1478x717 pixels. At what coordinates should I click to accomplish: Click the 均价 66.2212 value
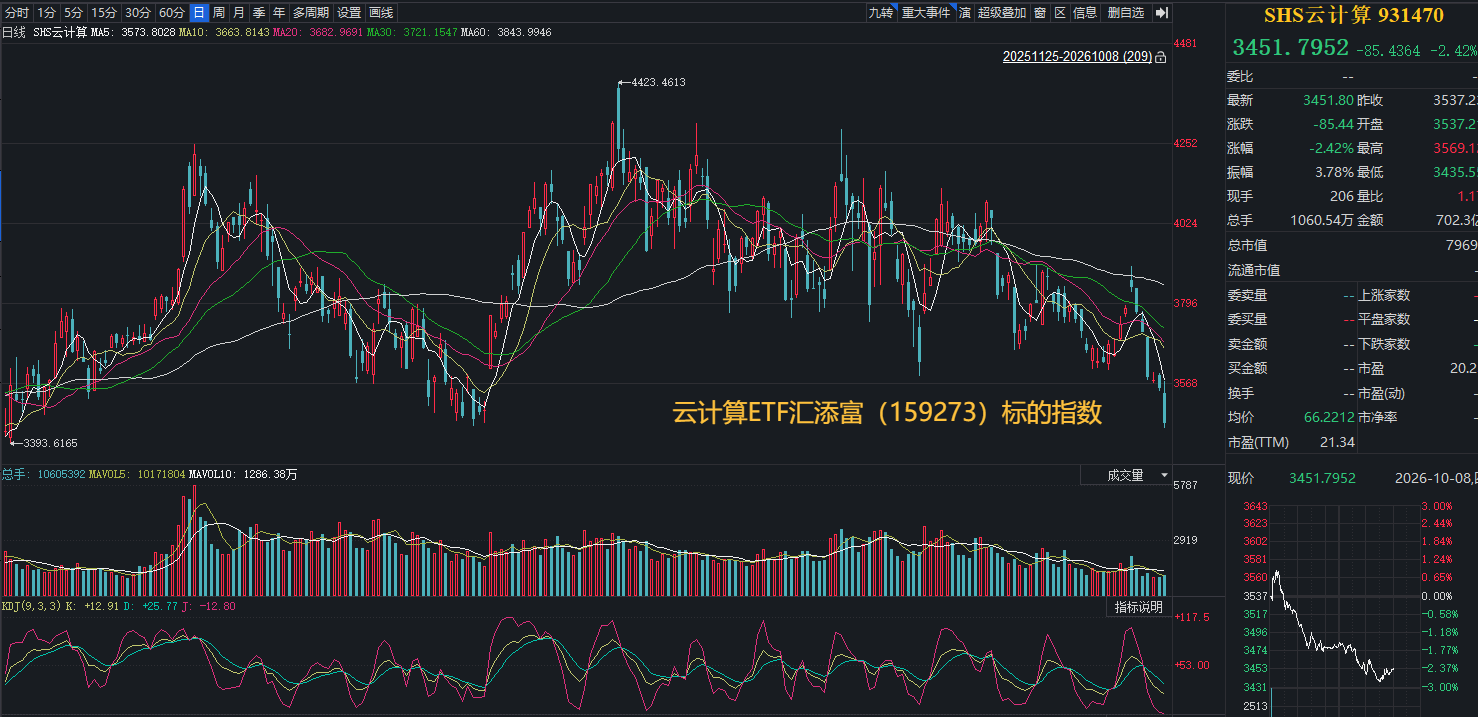click(1329, 417)
